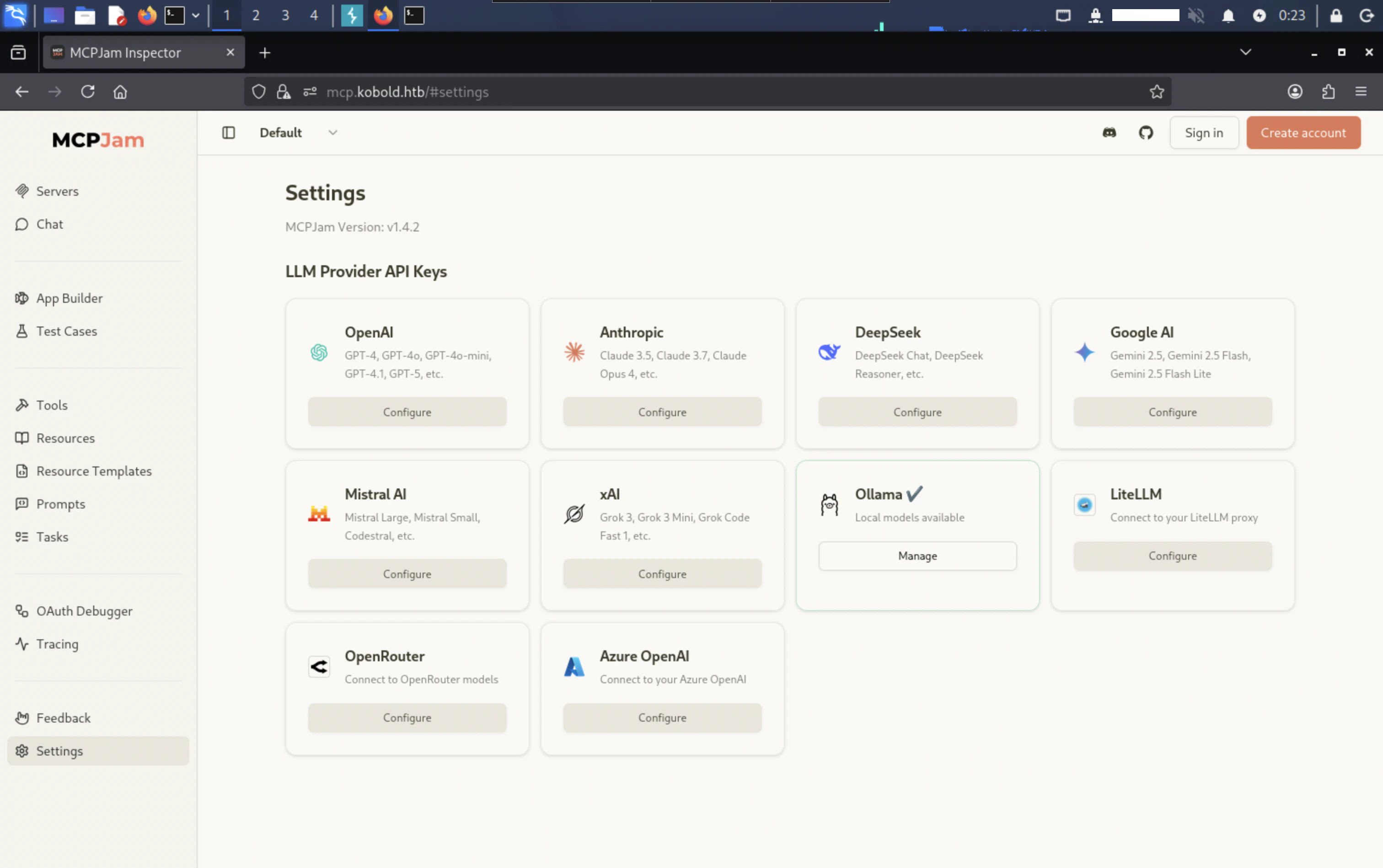Screen dimensions: 1383x868
Task: Switch to workspace 2 in taskbar
Action: click(x=256, y=16)
